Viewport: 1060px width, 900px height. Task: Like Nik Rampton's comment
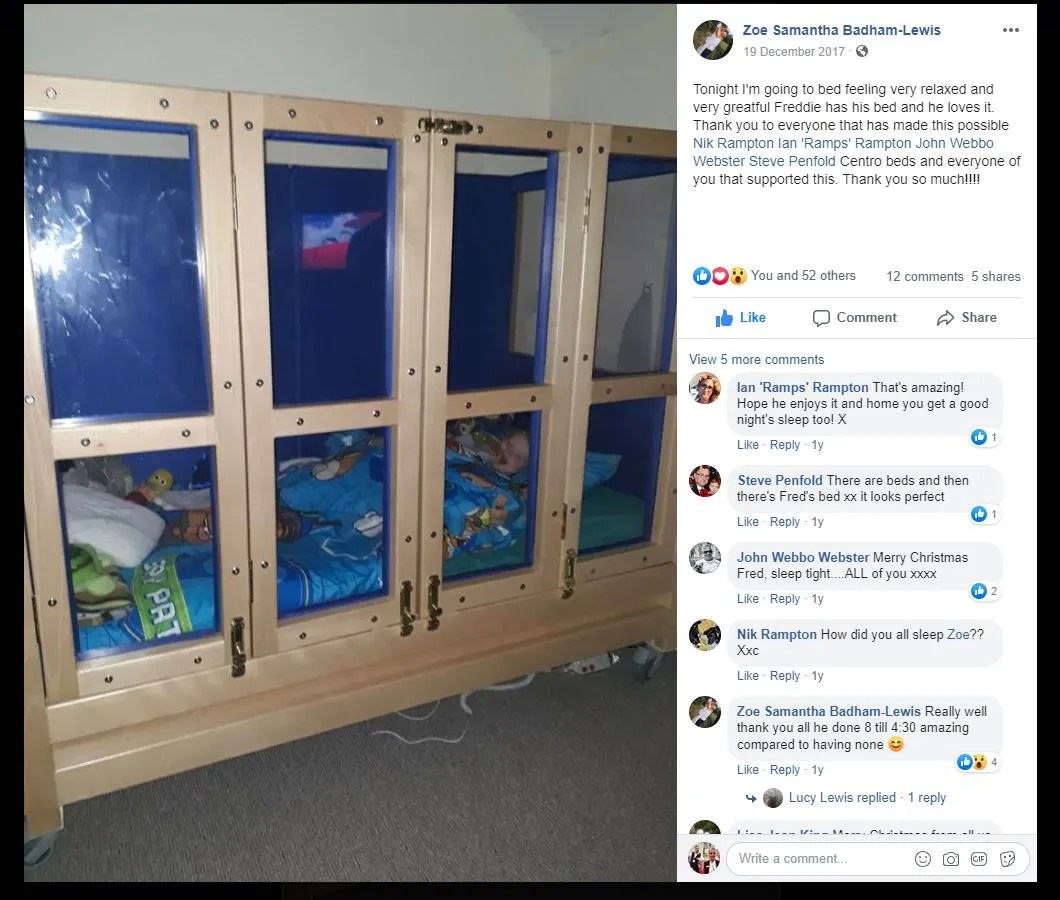point(748,676)
